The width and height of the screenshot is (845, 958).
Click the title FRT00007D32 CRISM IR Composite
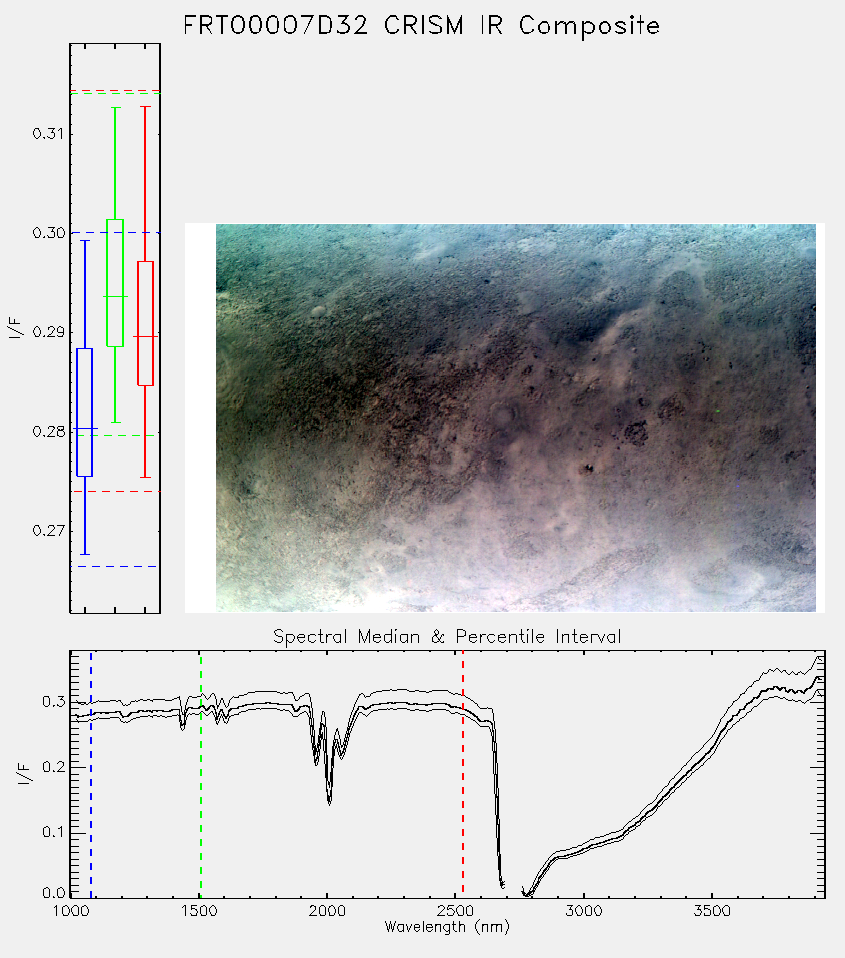point(422,26)
